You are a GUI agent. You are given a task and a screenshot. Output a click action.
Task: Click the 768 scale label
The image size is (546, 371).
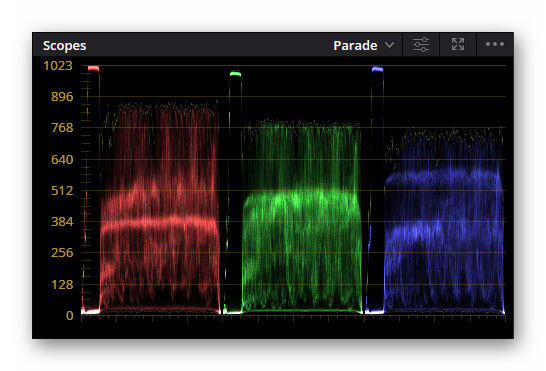[x=62, y=127]
